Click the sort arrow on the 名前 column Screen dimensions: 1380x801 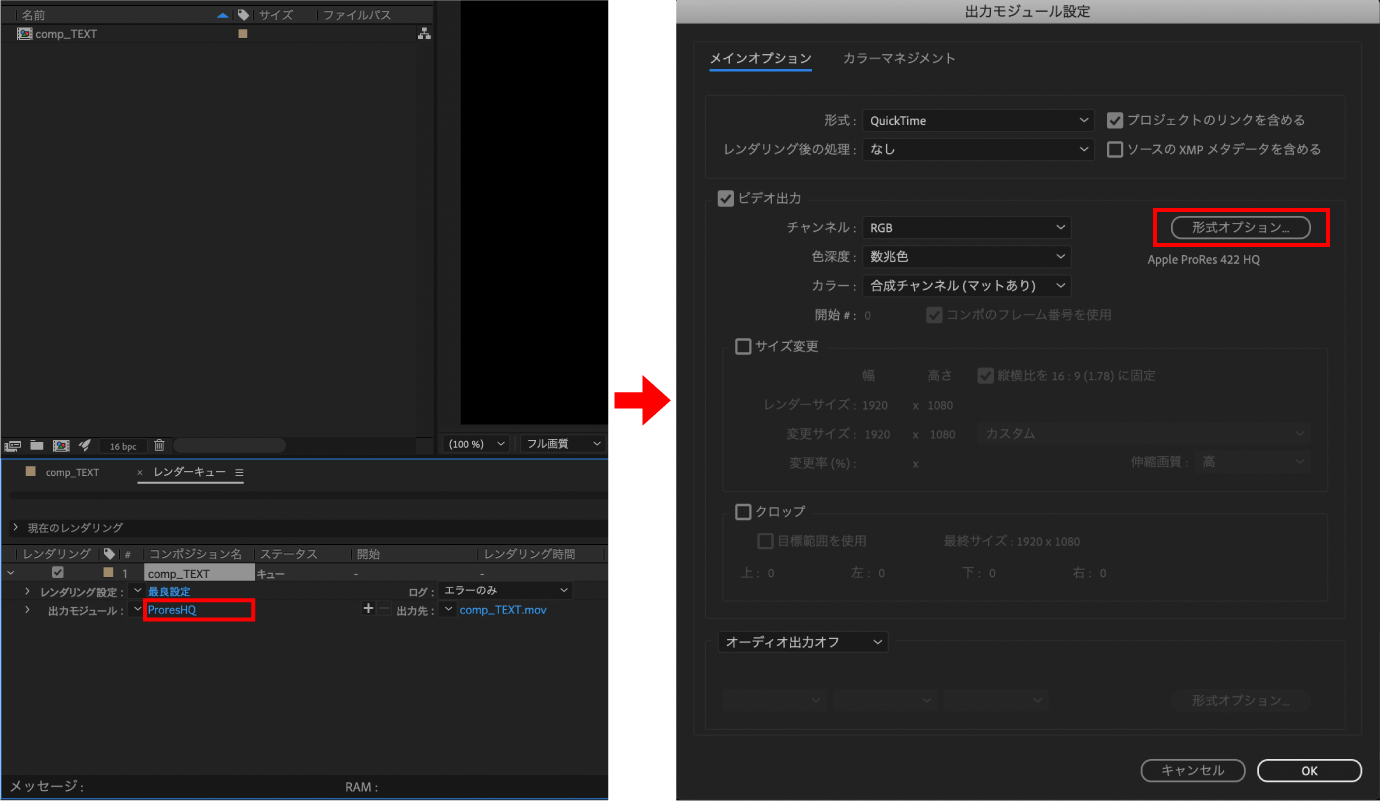click(223, 15)
